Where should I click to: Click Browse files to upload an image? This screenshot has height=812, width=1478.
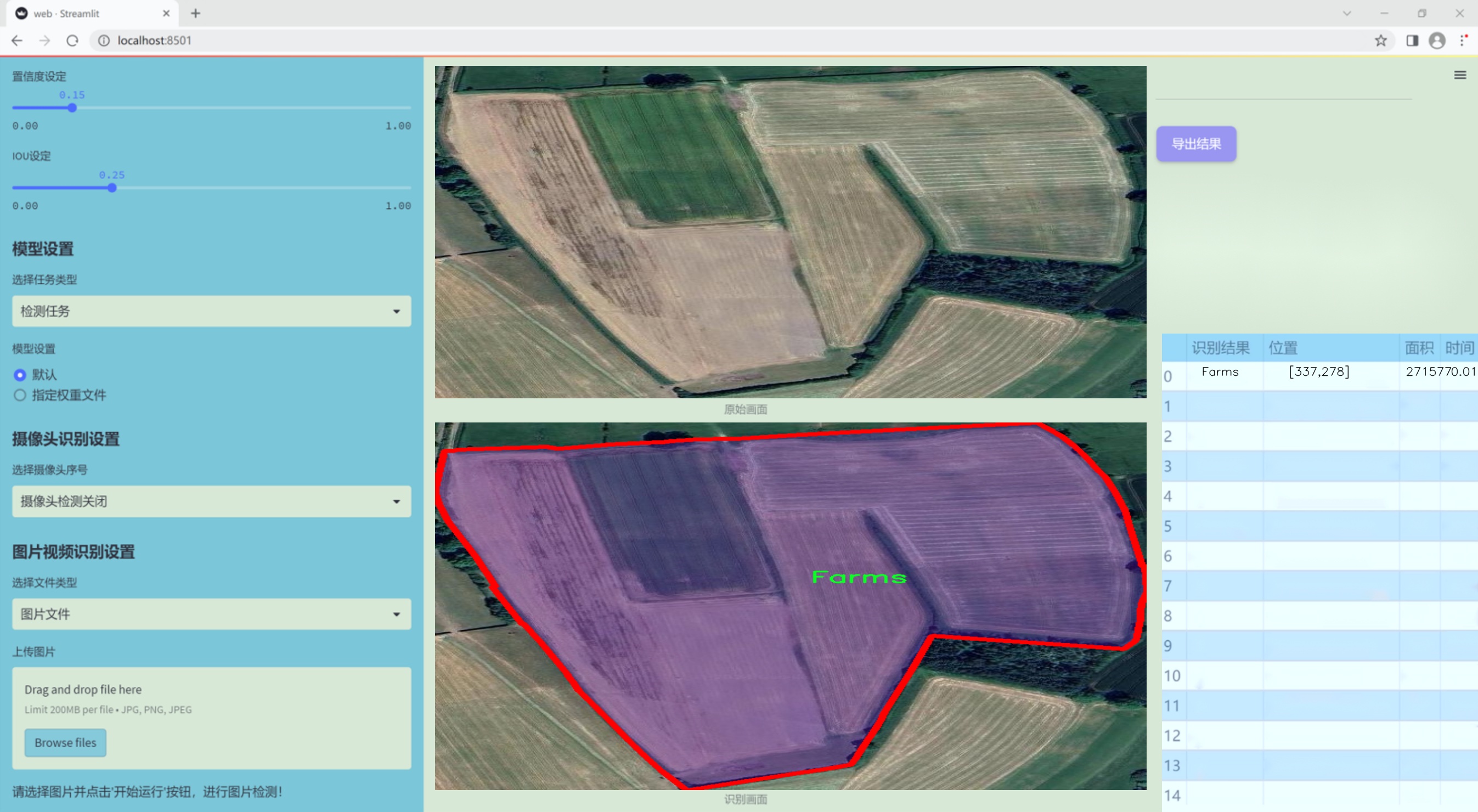(x=65, y=742)
